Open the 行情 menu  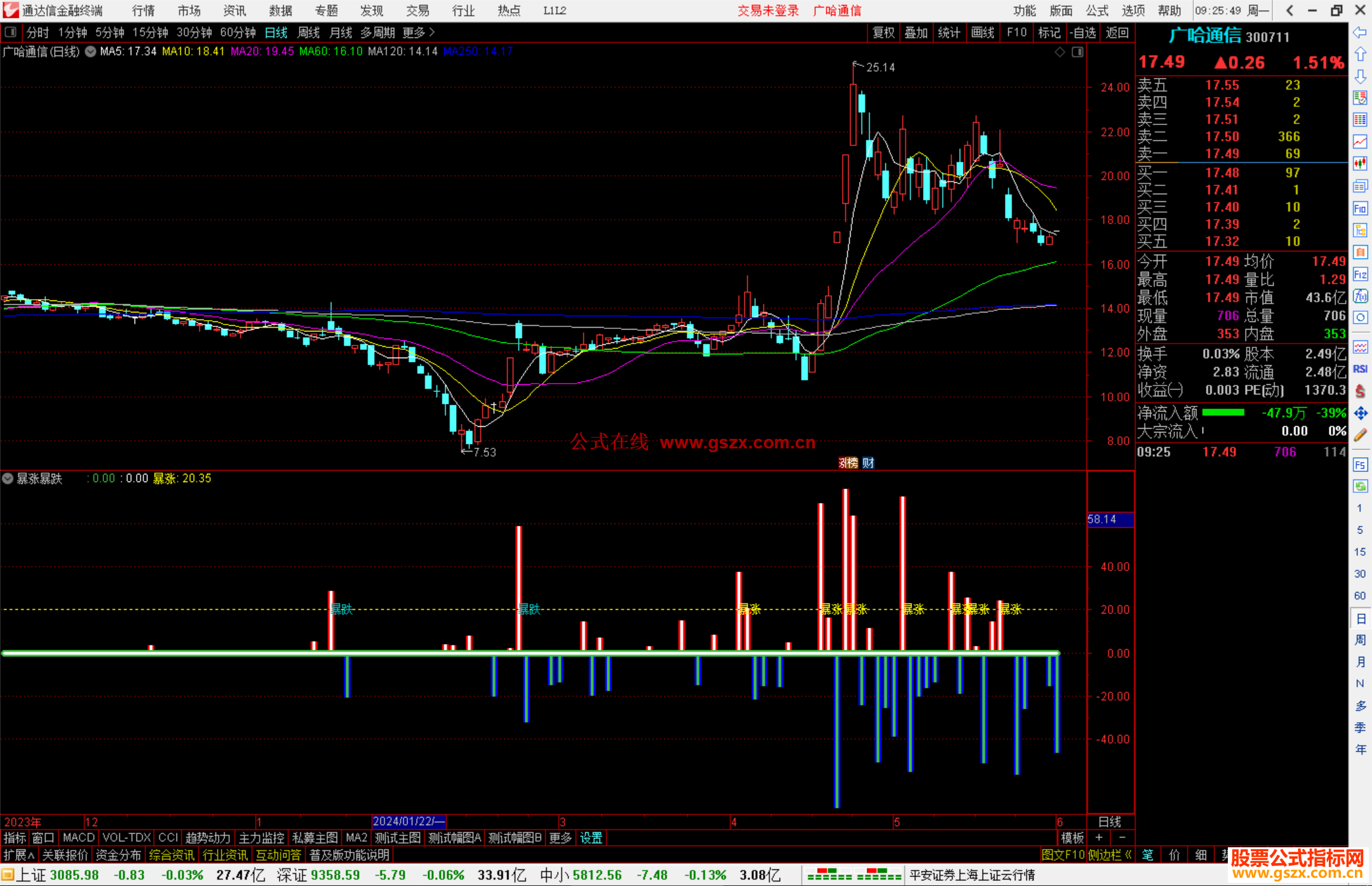pos(143,11)
